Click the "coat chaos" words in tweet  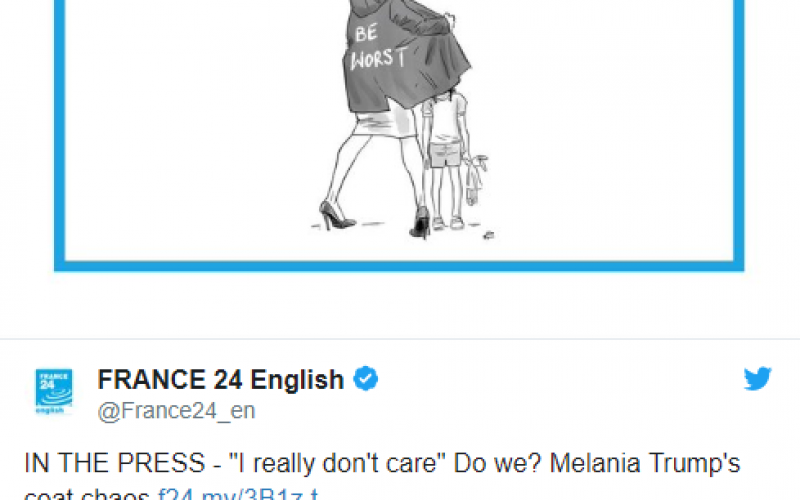point(86,493)
